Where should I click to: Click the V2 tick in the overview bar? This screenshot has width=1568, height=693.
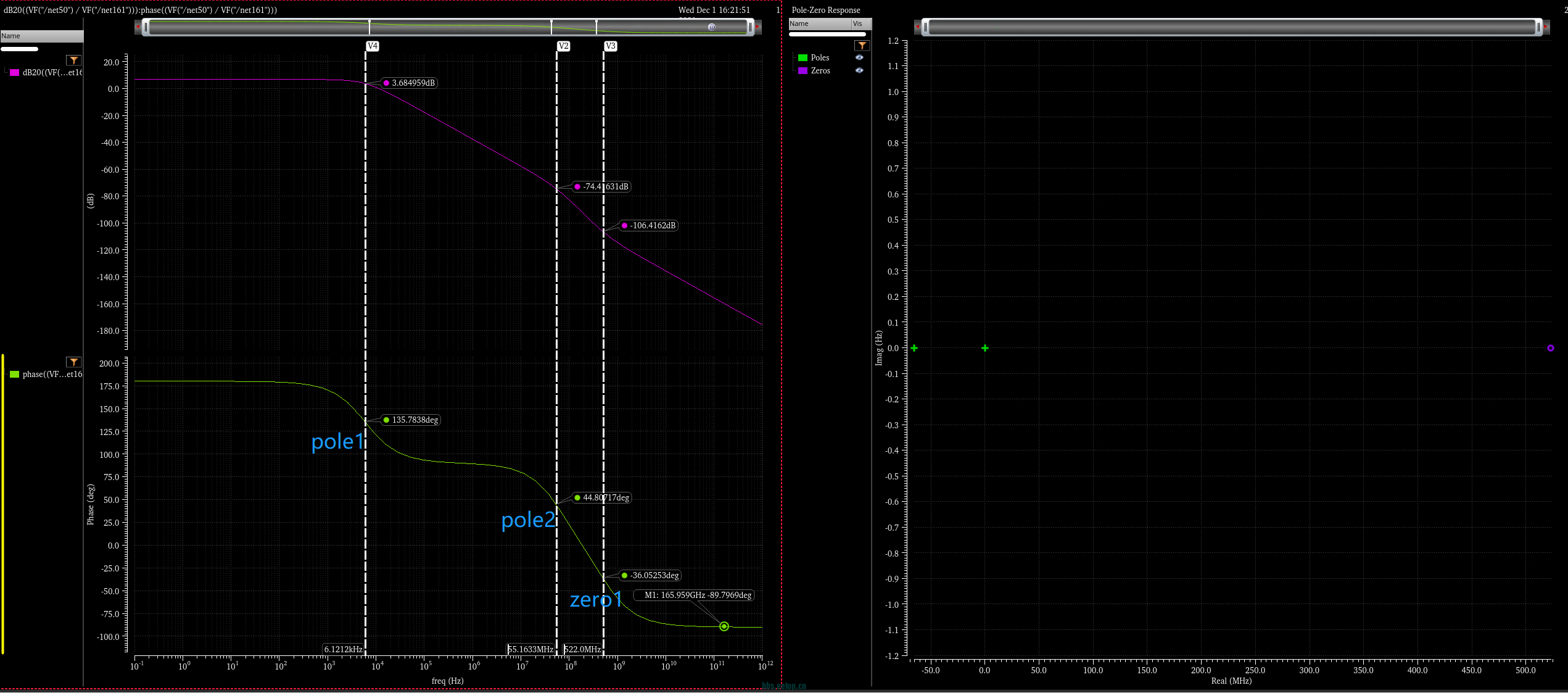pyautogui.click(x=551, y=27)
